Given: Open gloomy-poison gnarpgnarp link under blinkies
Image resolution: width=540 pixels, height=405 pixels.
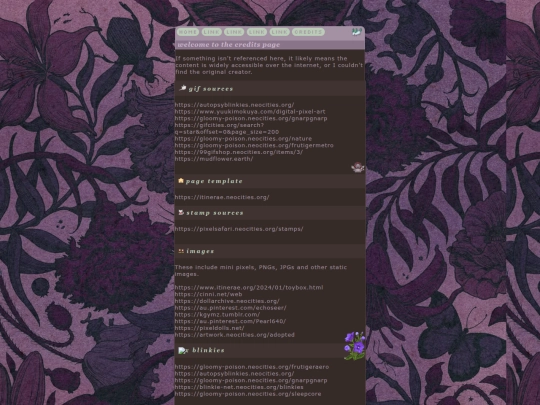Looking at the screenshot, I should pyautogui.click(x=251, y=381).
